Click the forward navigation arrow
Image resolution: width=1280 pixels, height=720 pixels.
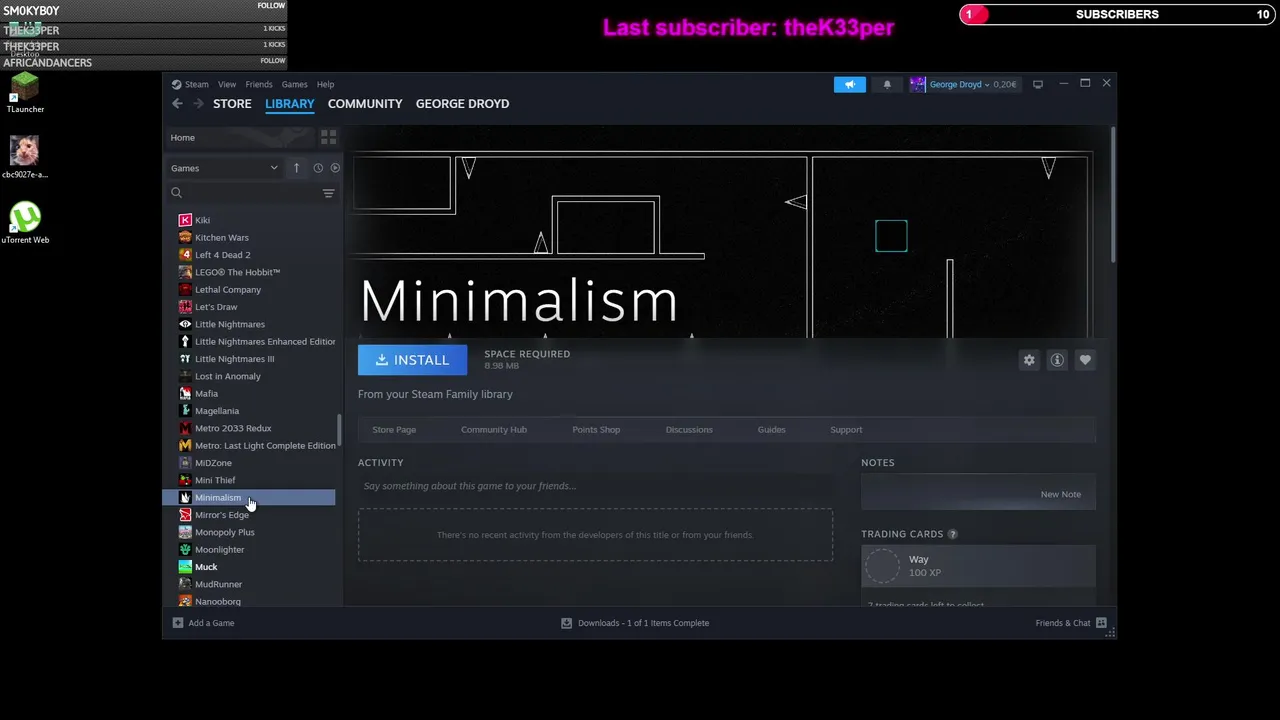[198, 103]
